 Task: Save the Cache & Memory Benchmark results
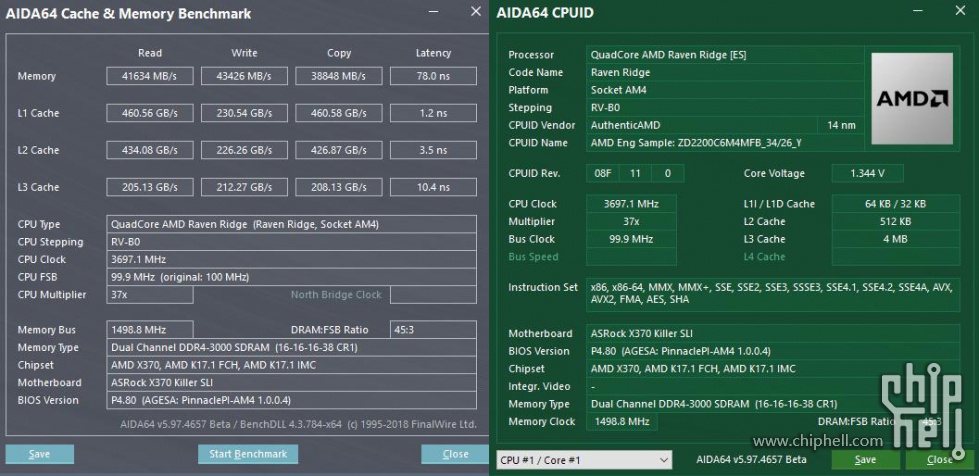(x=39, y=454)
